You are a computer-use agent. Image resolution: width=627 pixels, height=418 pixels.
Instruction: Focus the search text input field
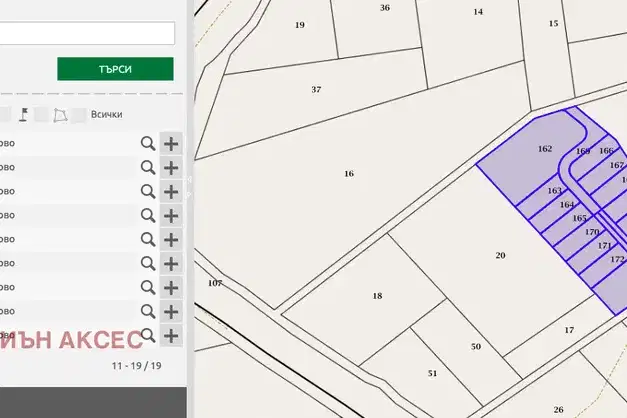pos(87,33)
